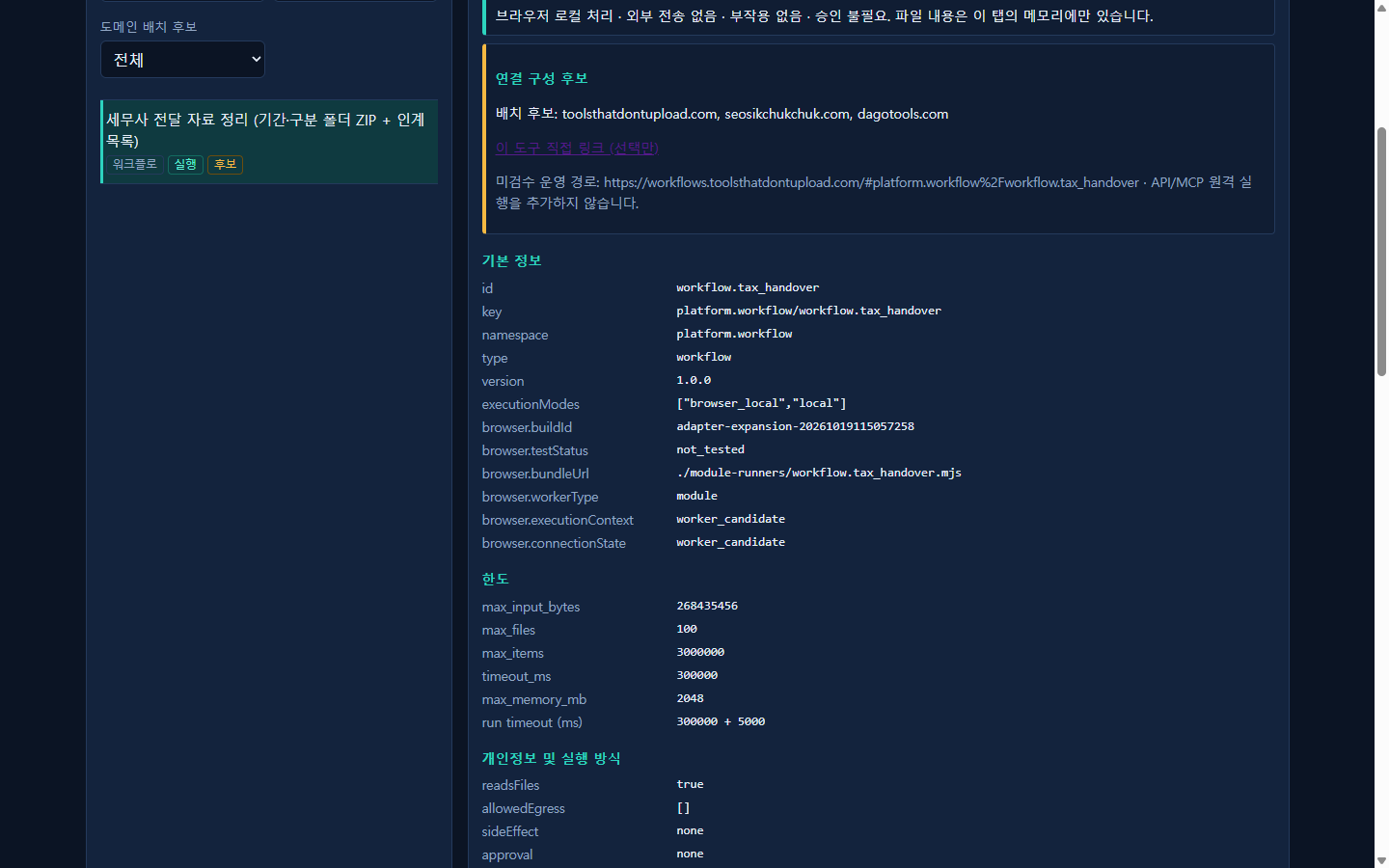
Task: Click the namespace value platform.workflow
Action: pos(734,334)
